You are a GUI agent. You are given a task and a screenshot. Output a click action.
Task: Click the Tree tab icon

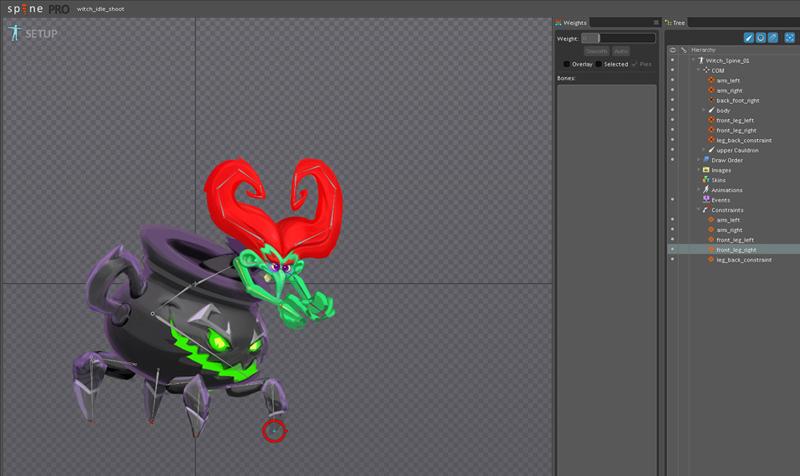(668, 22)
